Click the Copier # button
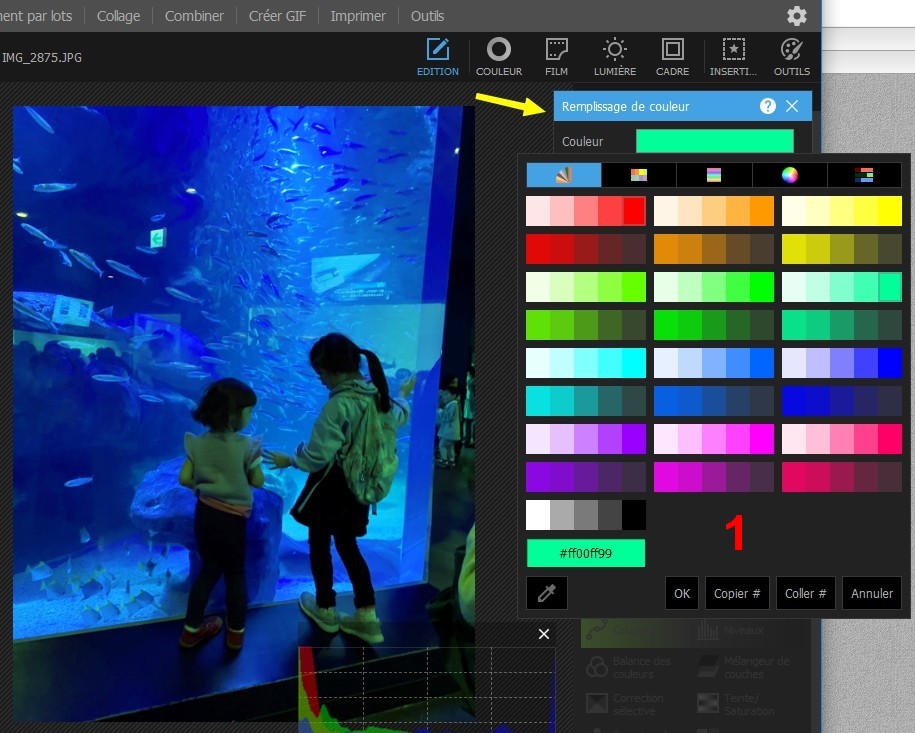 737,593
